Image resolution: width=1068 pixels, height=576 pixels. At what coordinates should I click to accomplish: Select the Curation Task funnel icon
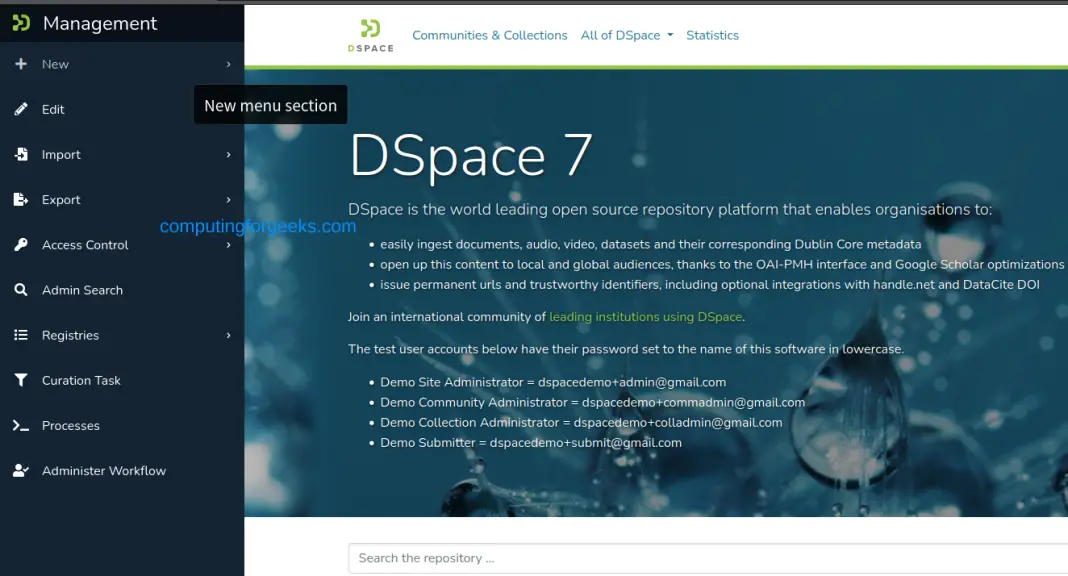point(22,380)
